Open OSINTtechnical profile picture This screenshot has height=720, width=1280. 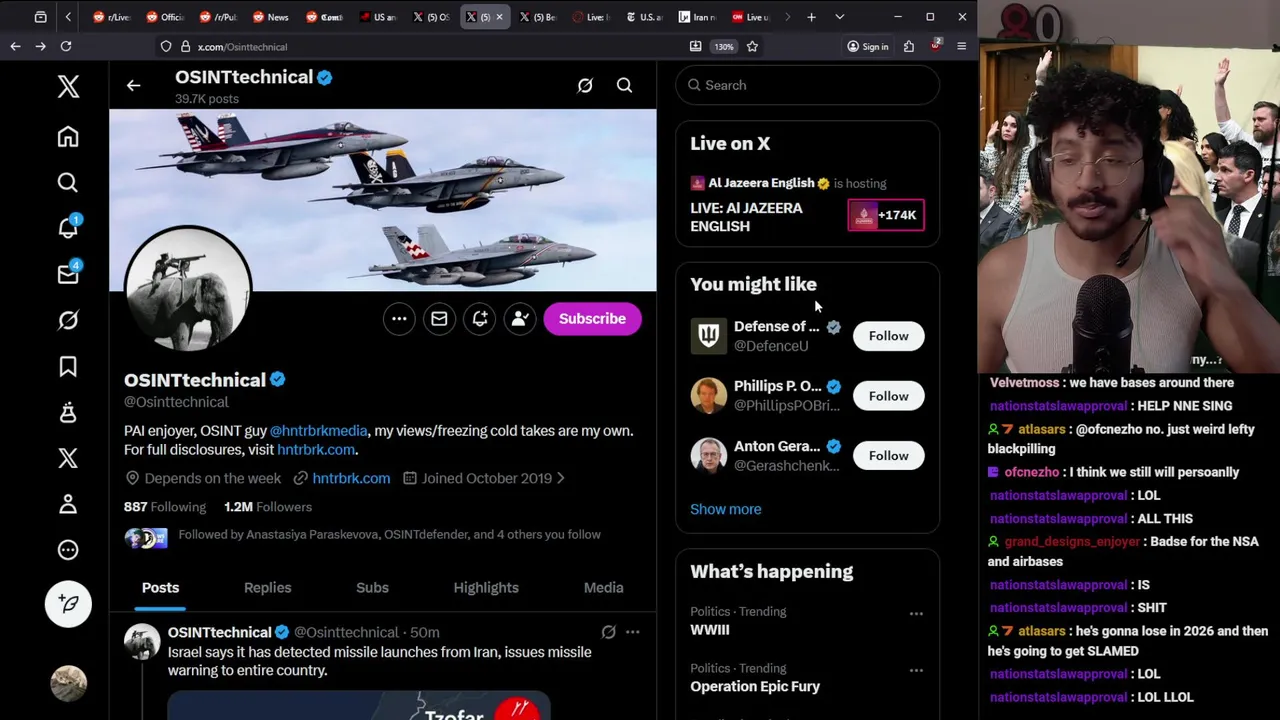click(x=188, y=288)
